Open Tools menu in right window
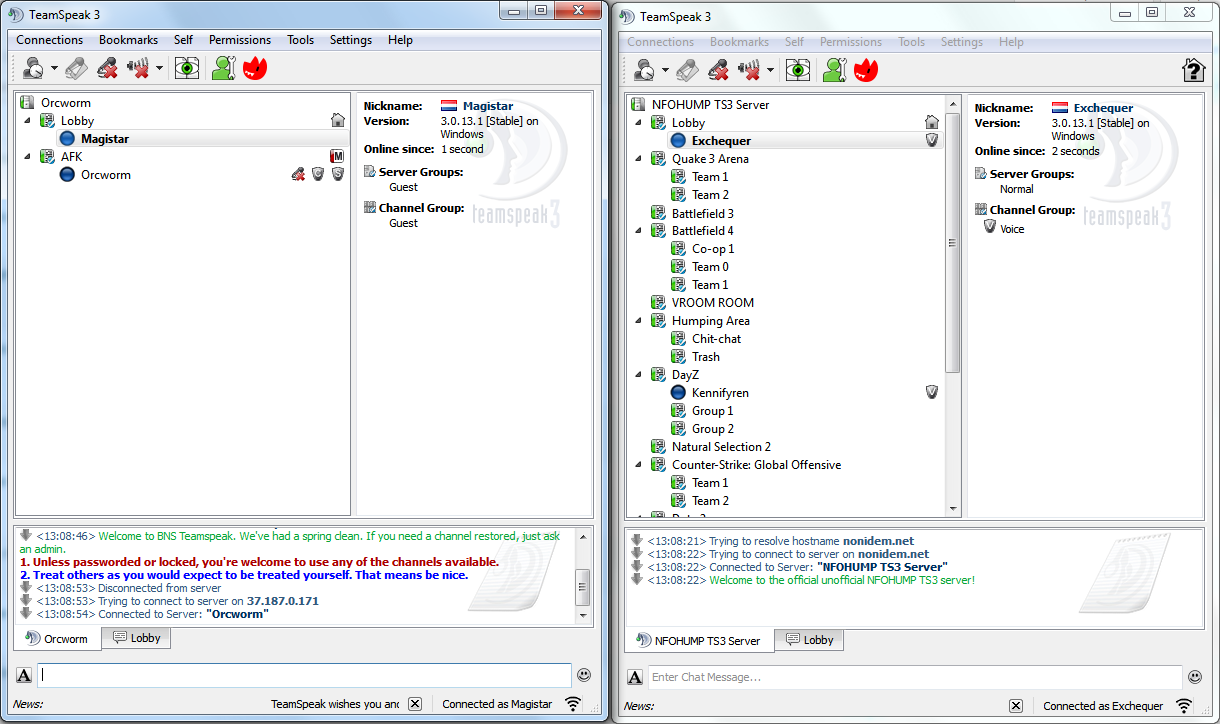 [911, 42]
